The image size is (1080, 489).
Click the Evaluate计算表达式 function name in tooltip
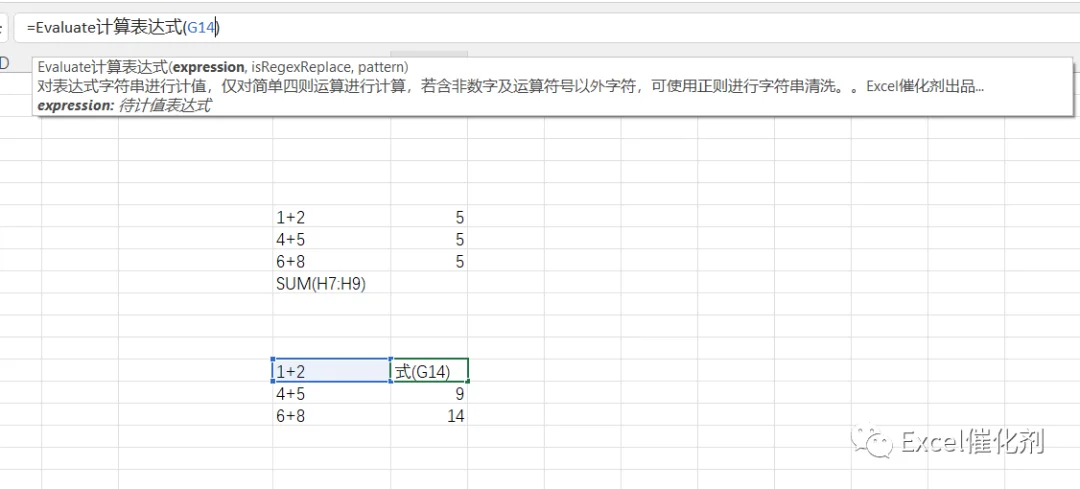[x=102, y=67]
